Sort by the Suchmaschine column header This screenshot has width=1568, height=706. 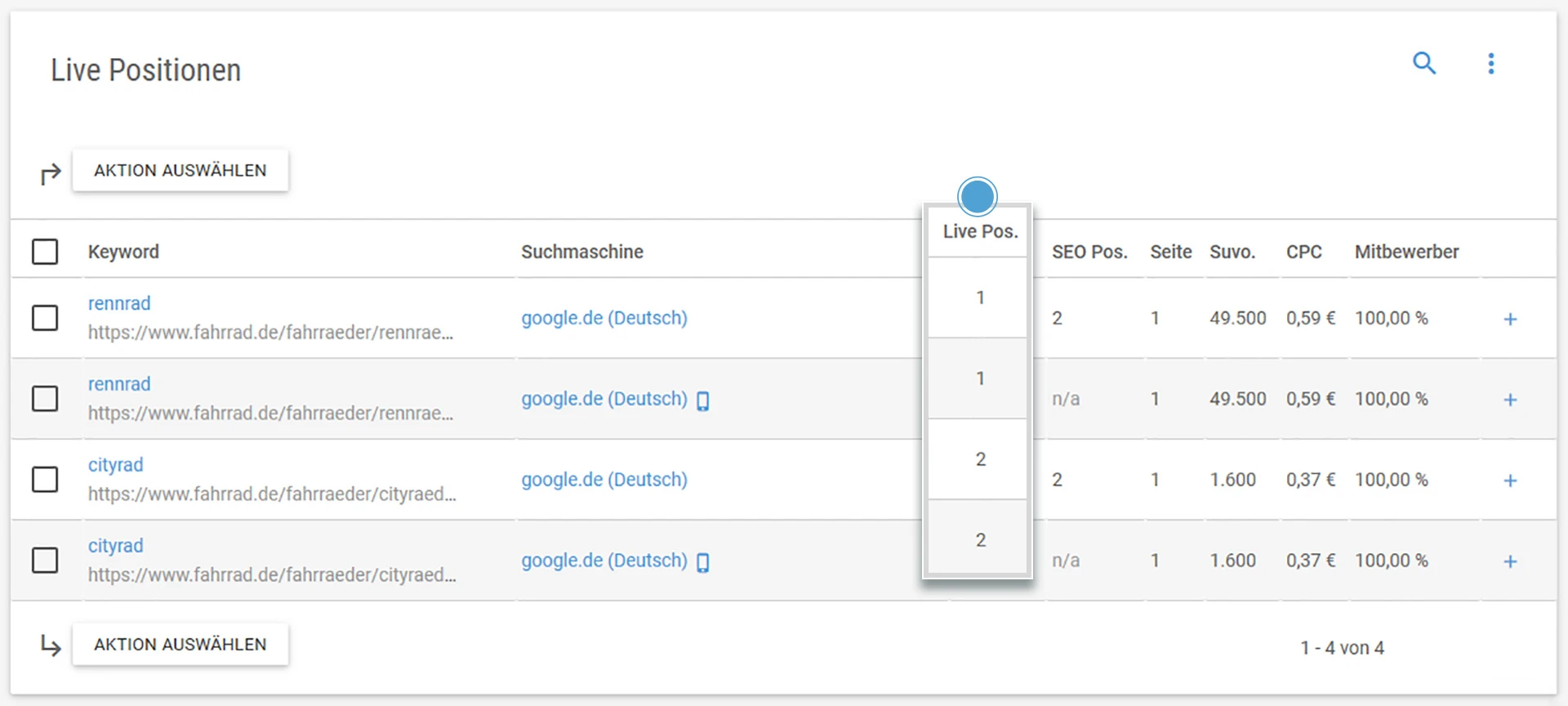pos(582,252)
